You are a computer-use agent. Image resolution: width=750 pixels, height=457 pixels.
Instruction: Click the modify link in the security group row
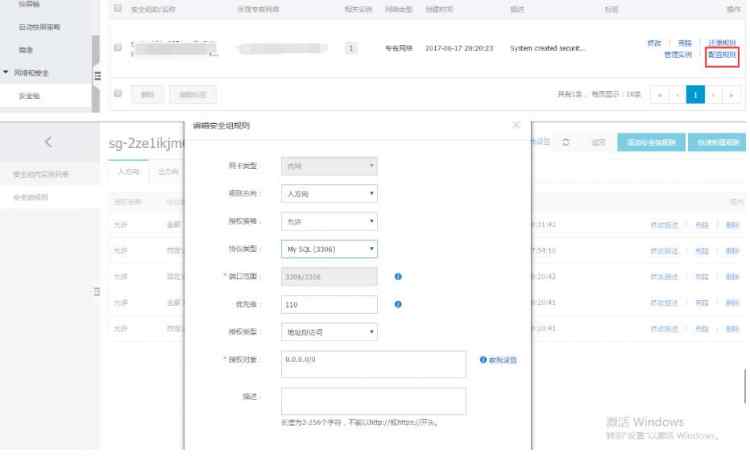[654, 43]
